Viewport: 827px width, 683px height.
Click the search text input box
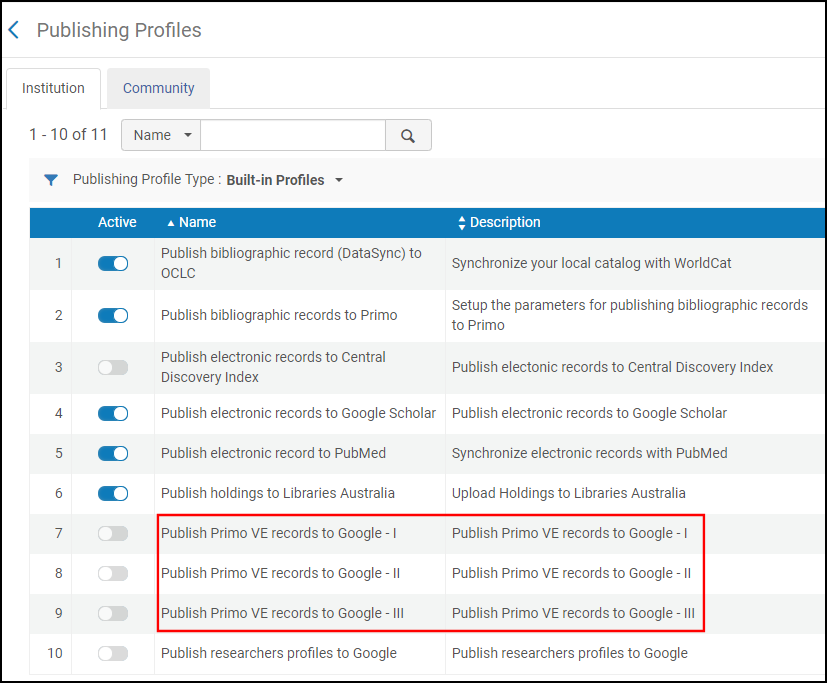(293, 135)
